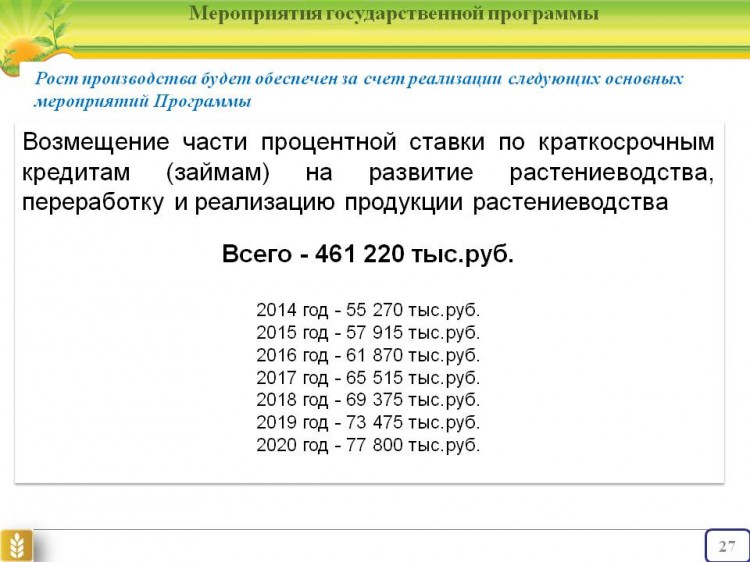Click the line 'переработку и реализацию продукции растениеводства'
The width and height of the screenshot is (750, 562).
tap(345, 202)
